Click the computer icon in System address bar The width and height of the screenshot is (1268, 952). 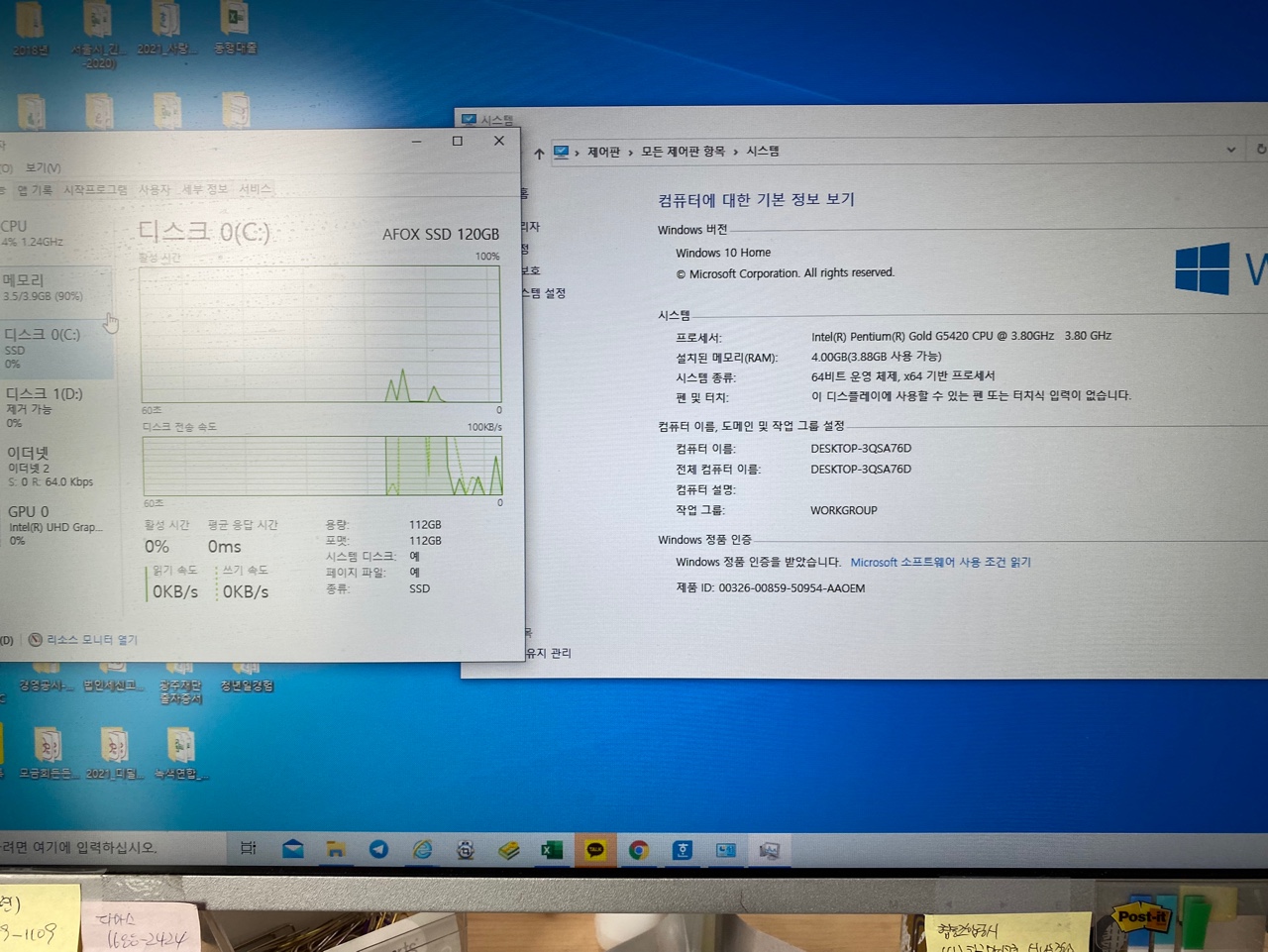pyautogui.click(x=561, y=152)
